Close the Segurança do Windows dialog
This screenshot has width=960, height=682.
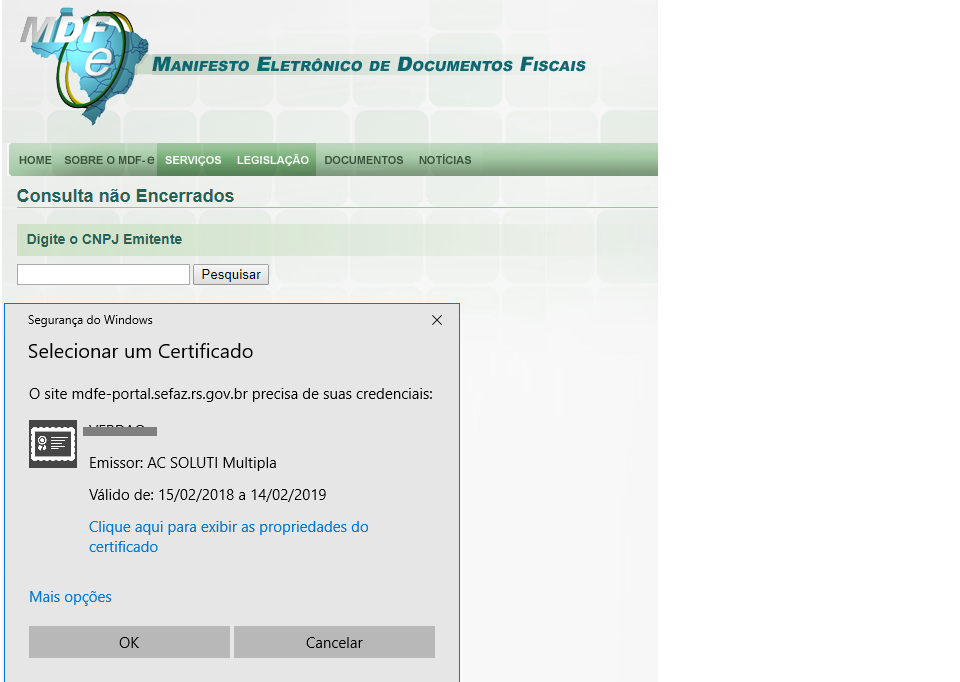(x=437, y=320)
